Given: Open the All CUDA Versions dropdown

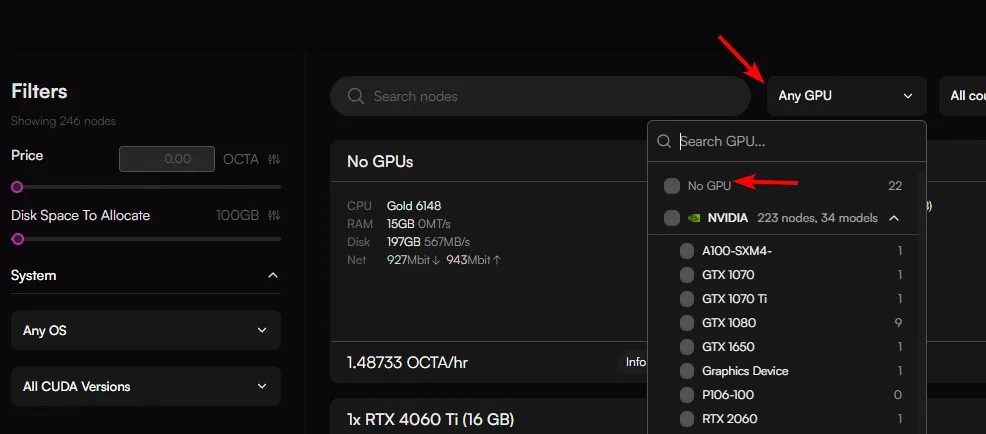Looking at the screenshot, I should [x=146, y=386].
